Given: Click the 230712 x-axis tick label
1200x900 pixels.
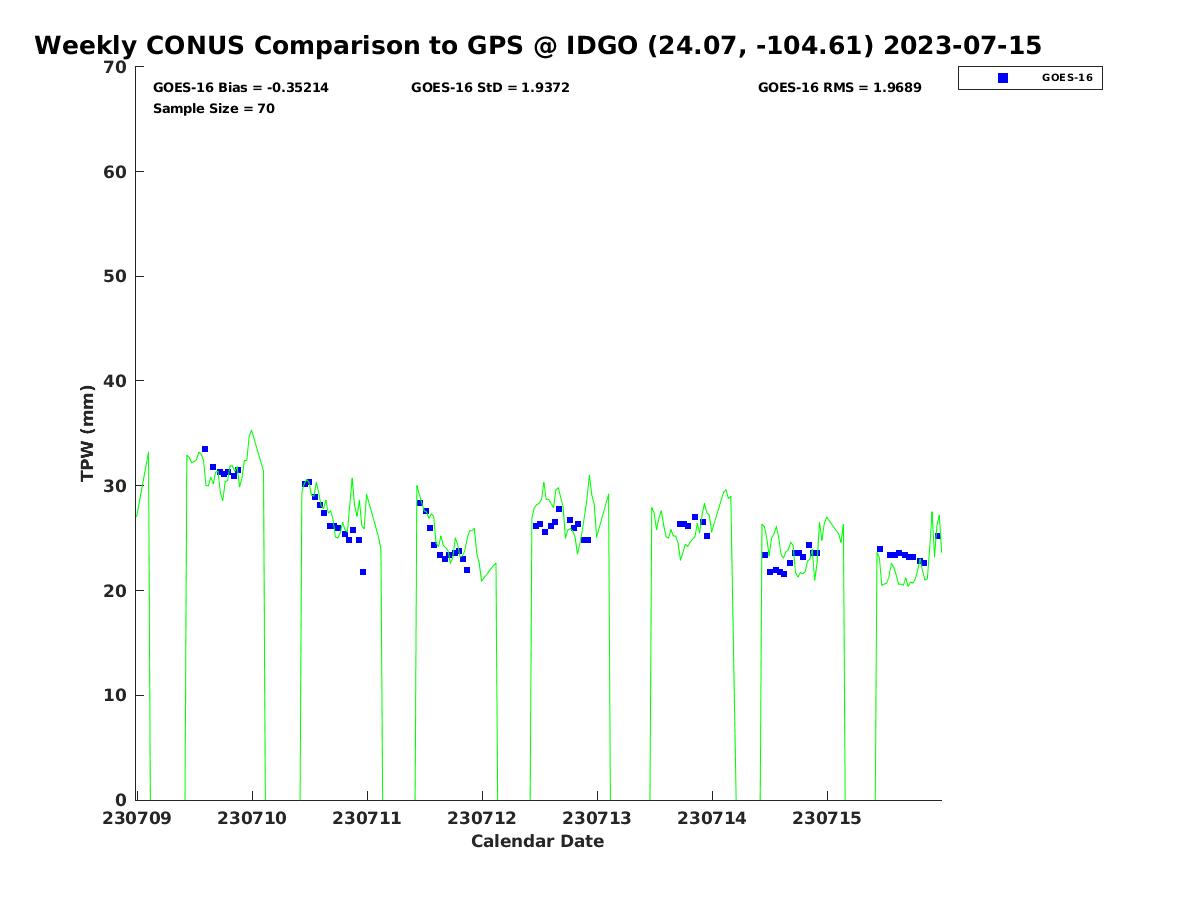Looking at the screenshot, I should pyautogui.click(x=482, y=818).
